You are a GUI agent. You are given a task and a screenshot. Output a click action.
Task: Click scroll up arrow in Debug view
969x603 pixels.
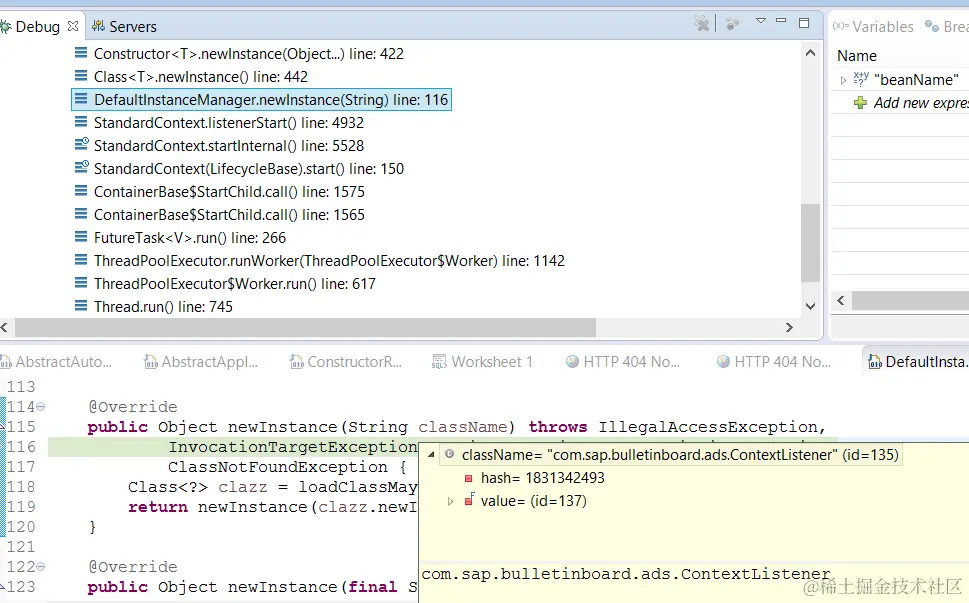(810, 53)
